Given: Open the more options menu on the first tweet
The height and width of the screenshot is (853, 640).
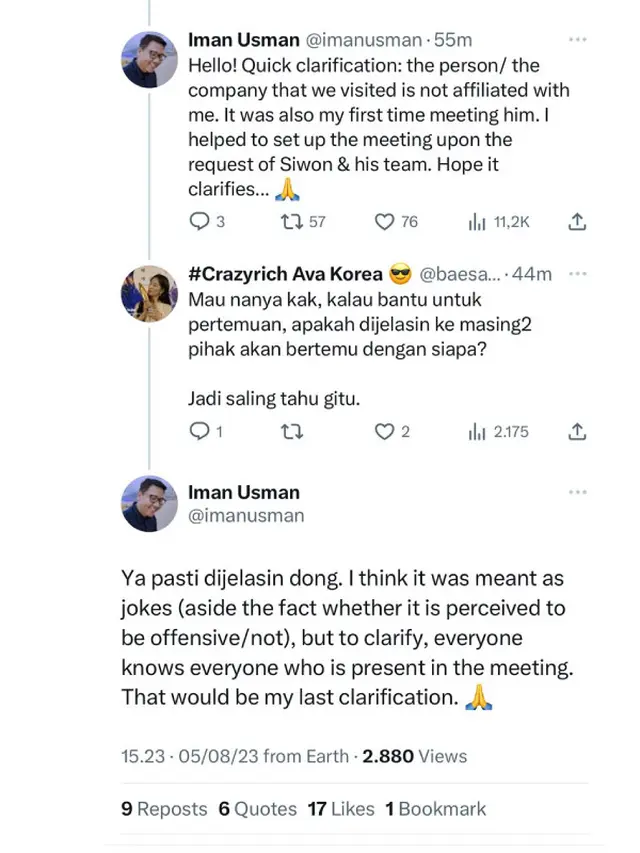Looking at the screenshot, I should (x=577, y=40).
